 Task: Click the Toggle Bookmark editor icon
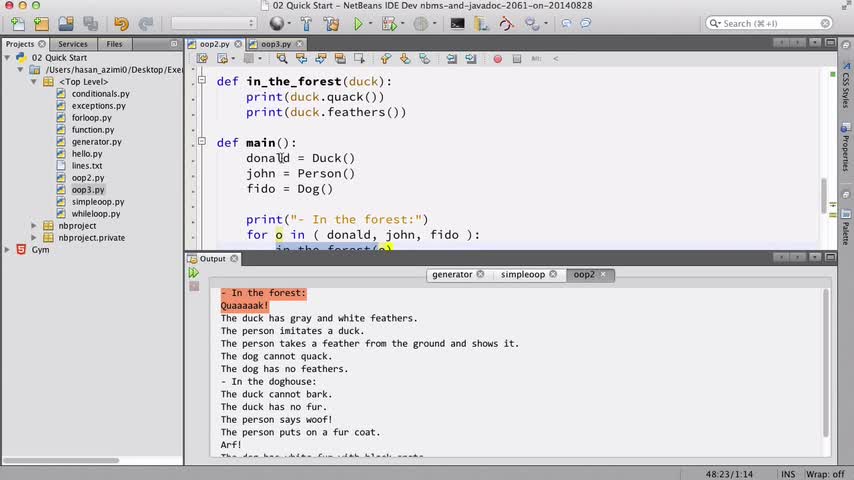click(x=425, y=59)
